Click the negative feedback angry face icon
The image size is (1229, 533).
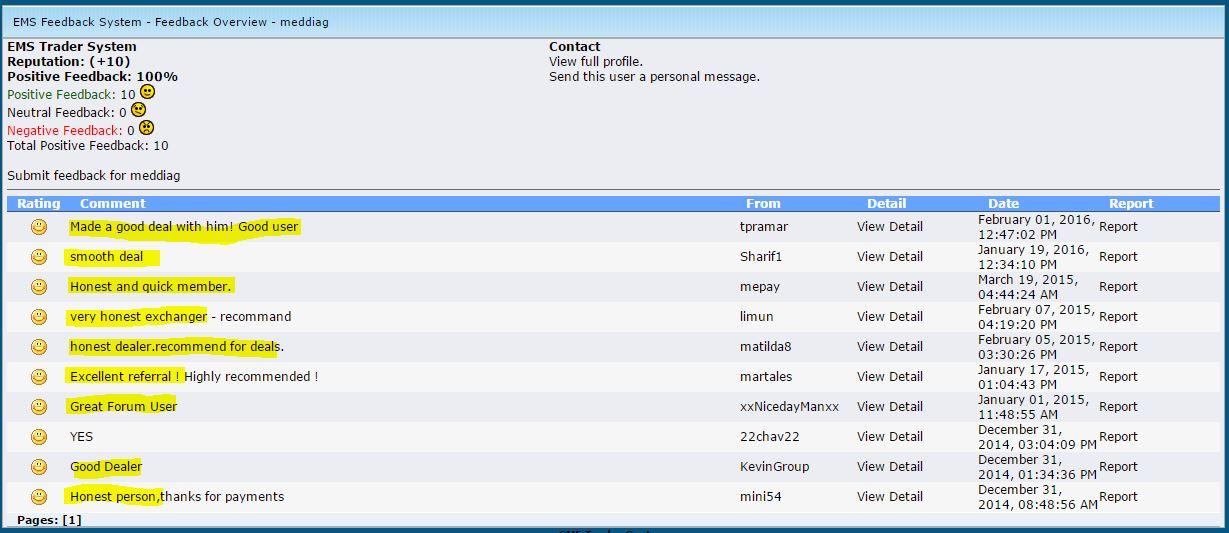(146, 128)
